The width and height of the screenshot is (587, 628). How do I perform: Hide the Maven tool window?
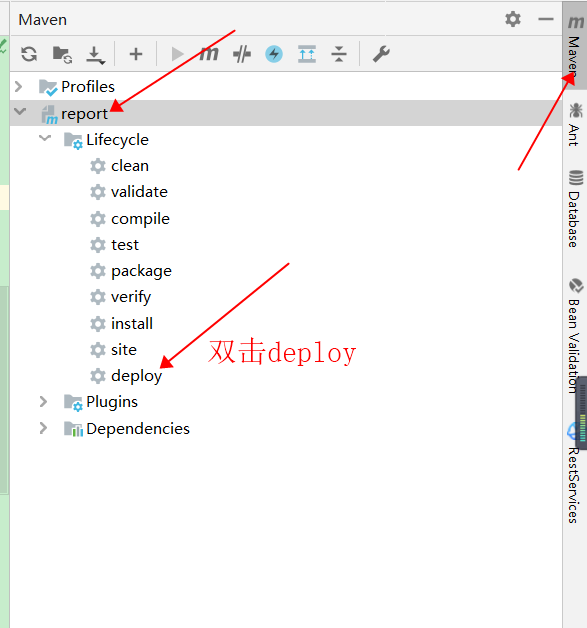(545, 19)
